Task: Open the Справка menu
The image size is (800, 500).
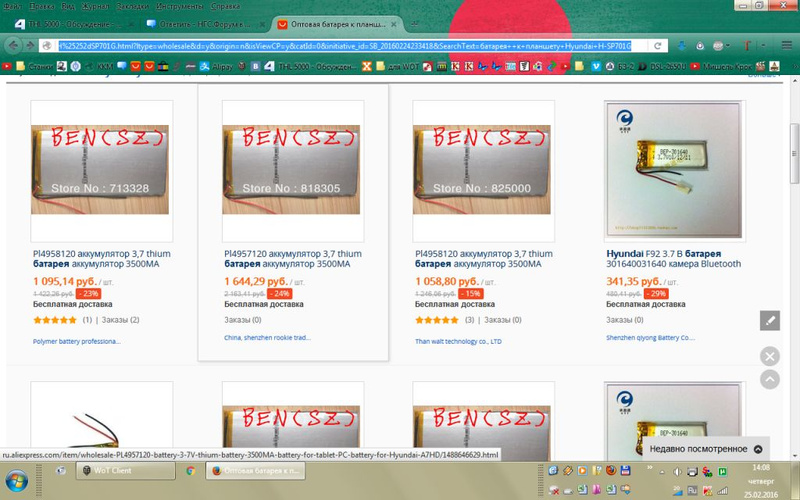Action: [x=224, y=6]
